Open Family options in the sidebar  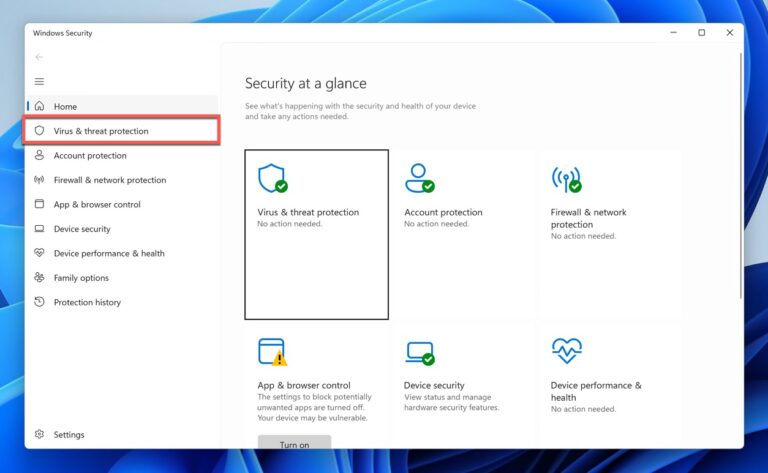click(x=122, y=278)
